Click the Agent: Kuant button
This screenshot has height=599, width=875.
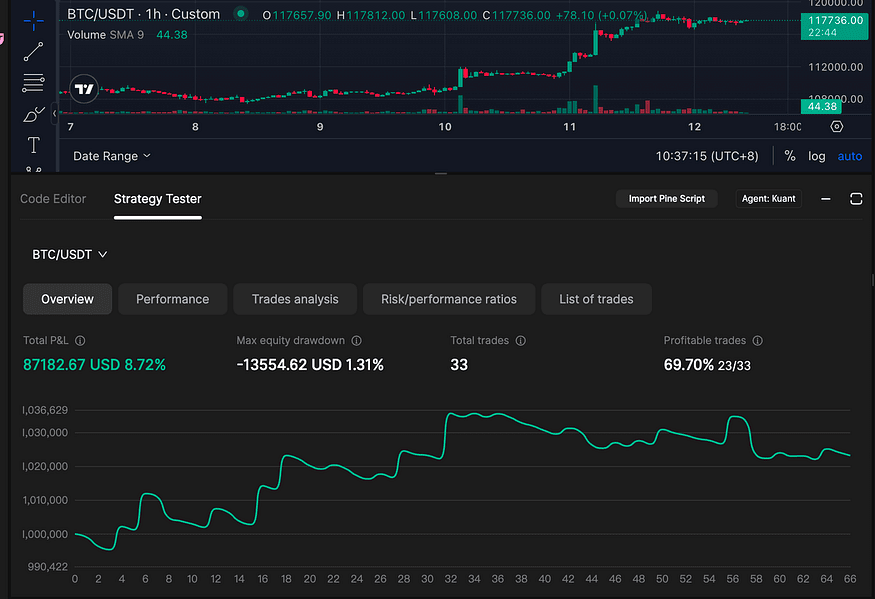click(x=768, y=199)
